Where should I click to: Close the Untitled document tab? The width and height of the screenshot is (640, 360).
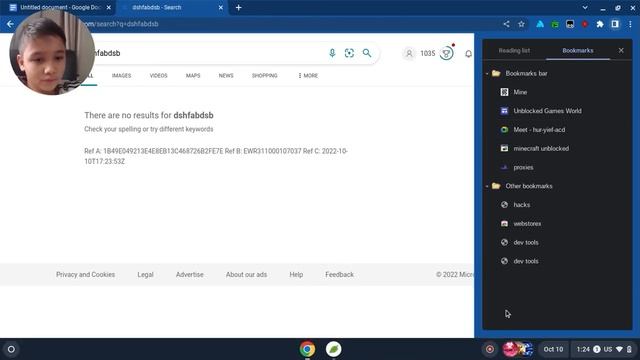[x=109, y=7]
